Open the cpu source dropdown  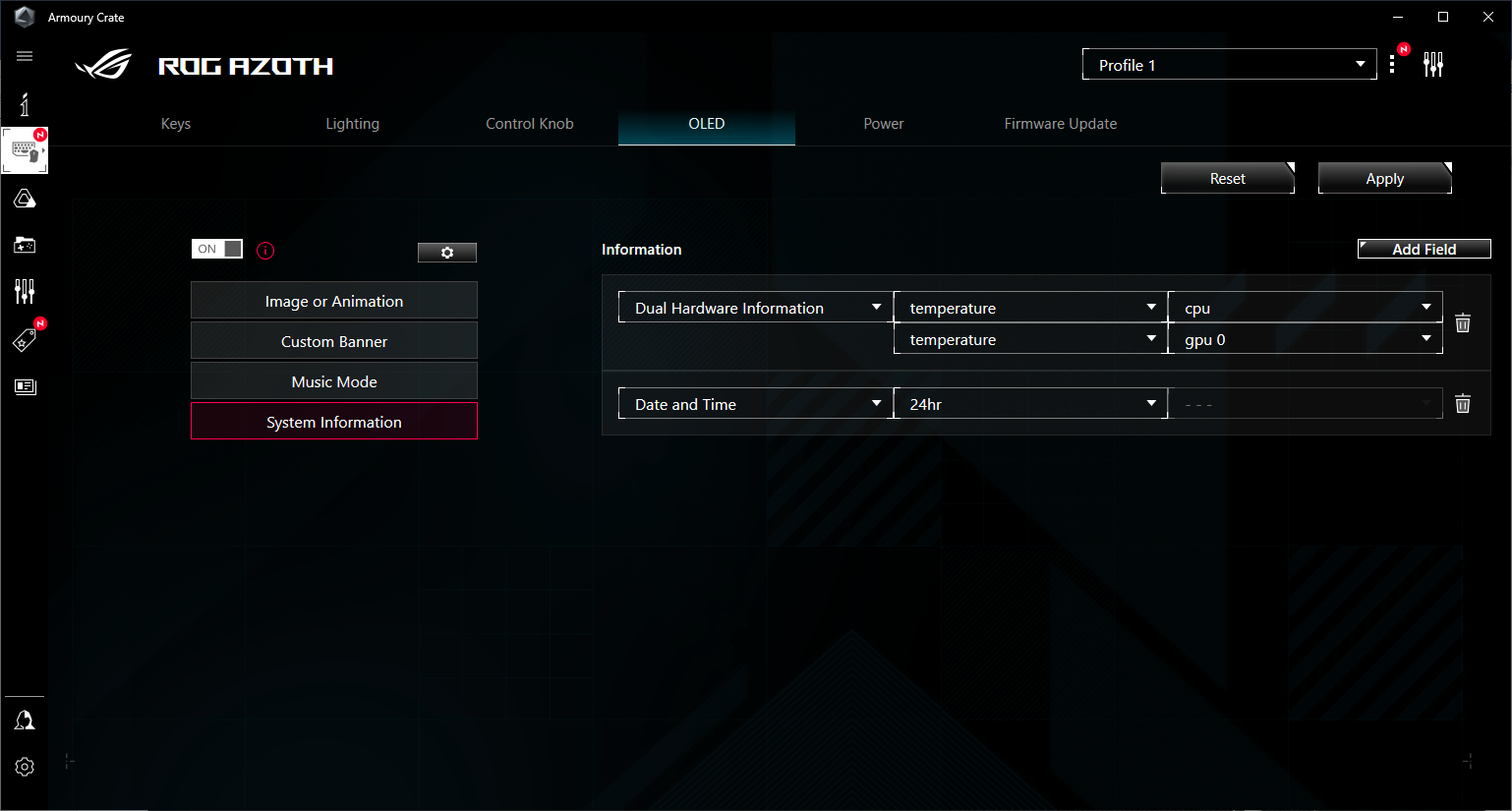pyautogui.click(x=1306, y=307)
